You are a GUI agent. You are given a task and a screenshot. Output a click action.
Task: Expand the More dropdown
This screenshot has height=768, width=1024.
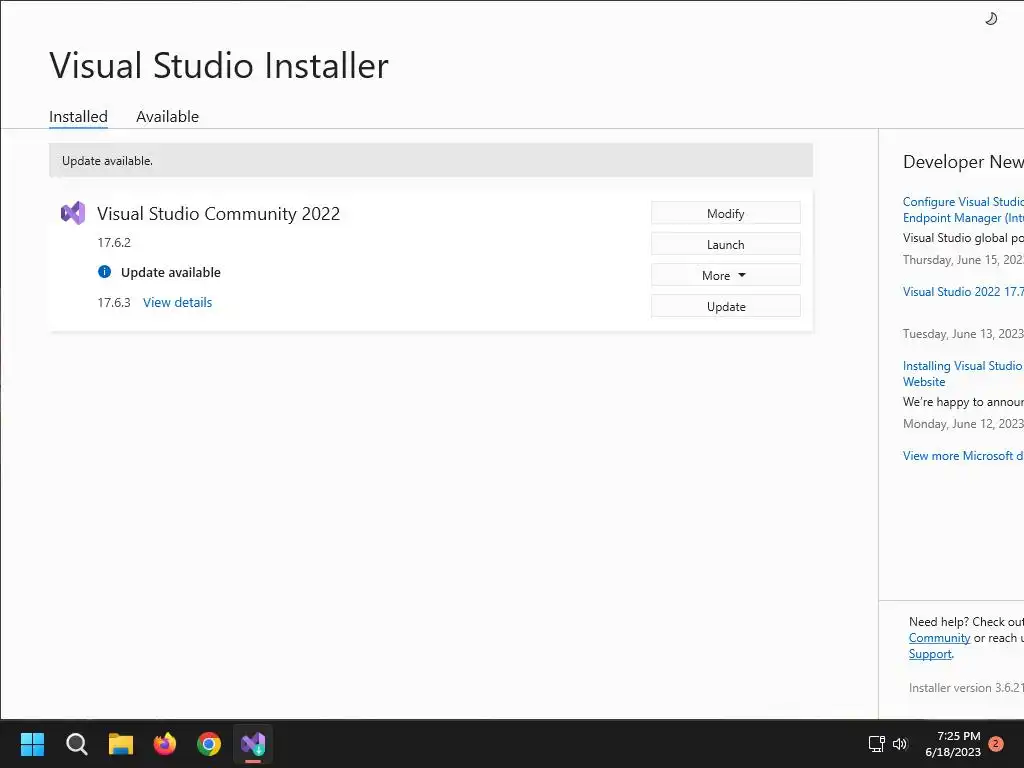click(726, 275)
